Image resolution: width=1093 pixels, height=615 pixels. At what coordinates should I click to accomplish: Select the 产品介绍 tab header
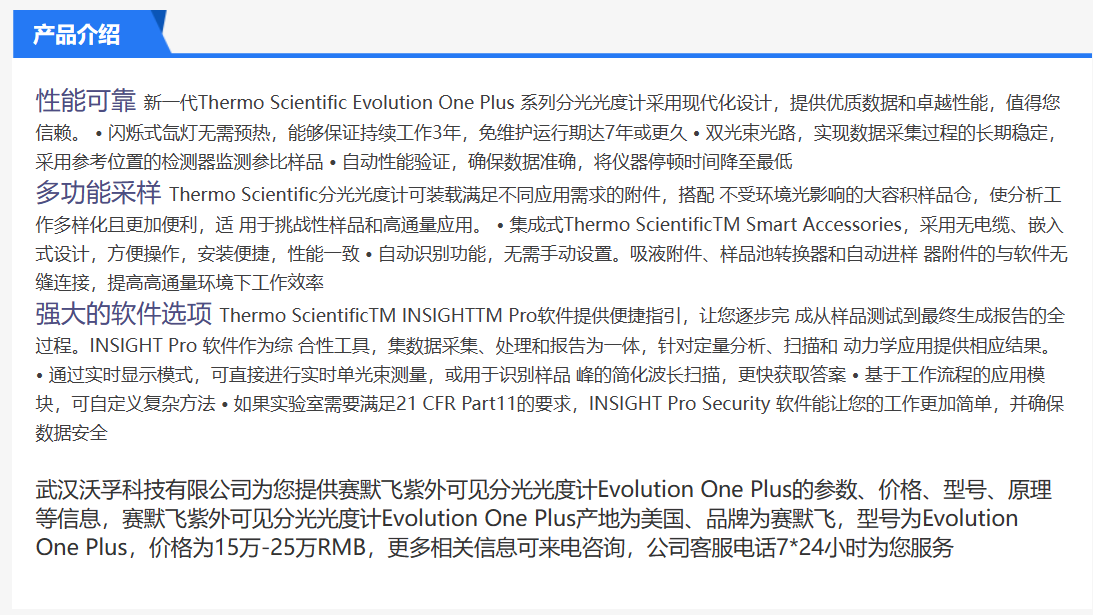(x=77, y=35)
